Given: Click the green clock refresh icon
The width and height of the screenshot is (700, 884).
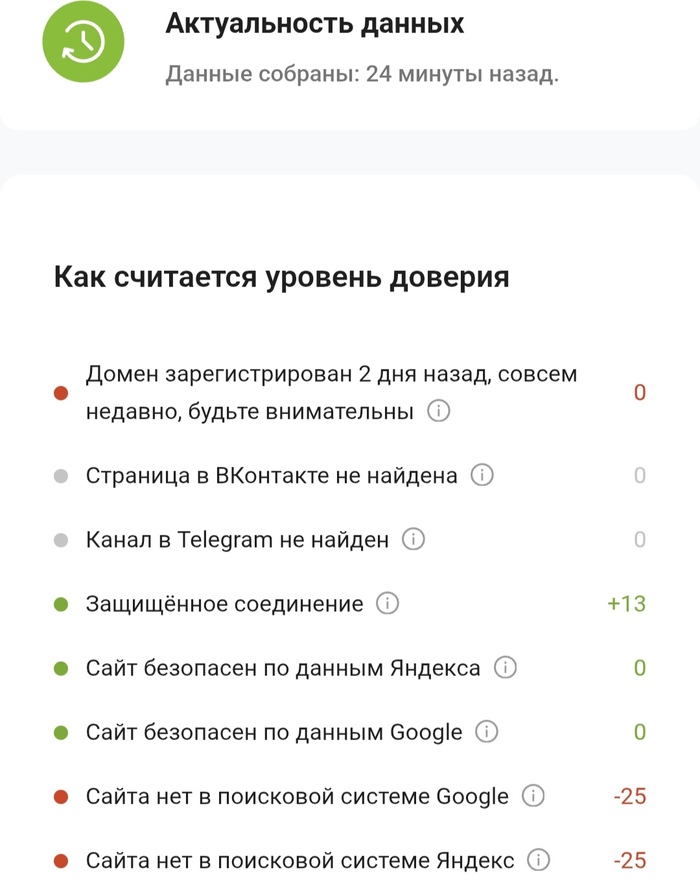Looking at the screenshot, I should click(83, 41).
